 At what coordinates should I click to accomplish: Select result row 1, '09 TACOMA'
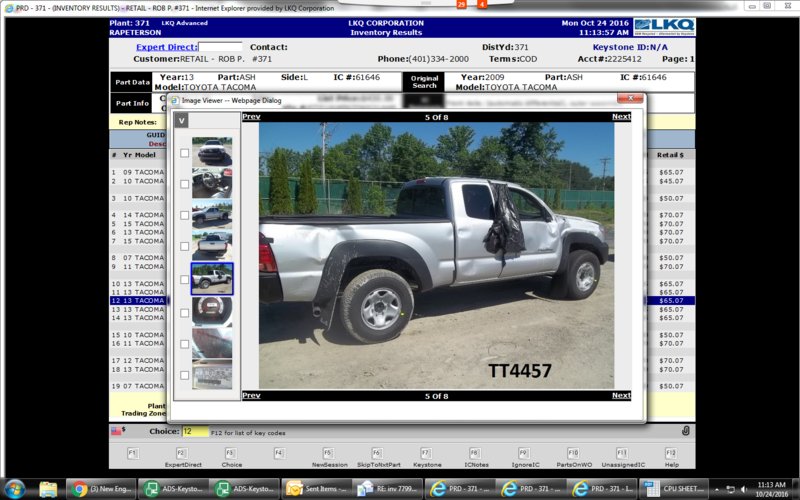tap(138, 172)
